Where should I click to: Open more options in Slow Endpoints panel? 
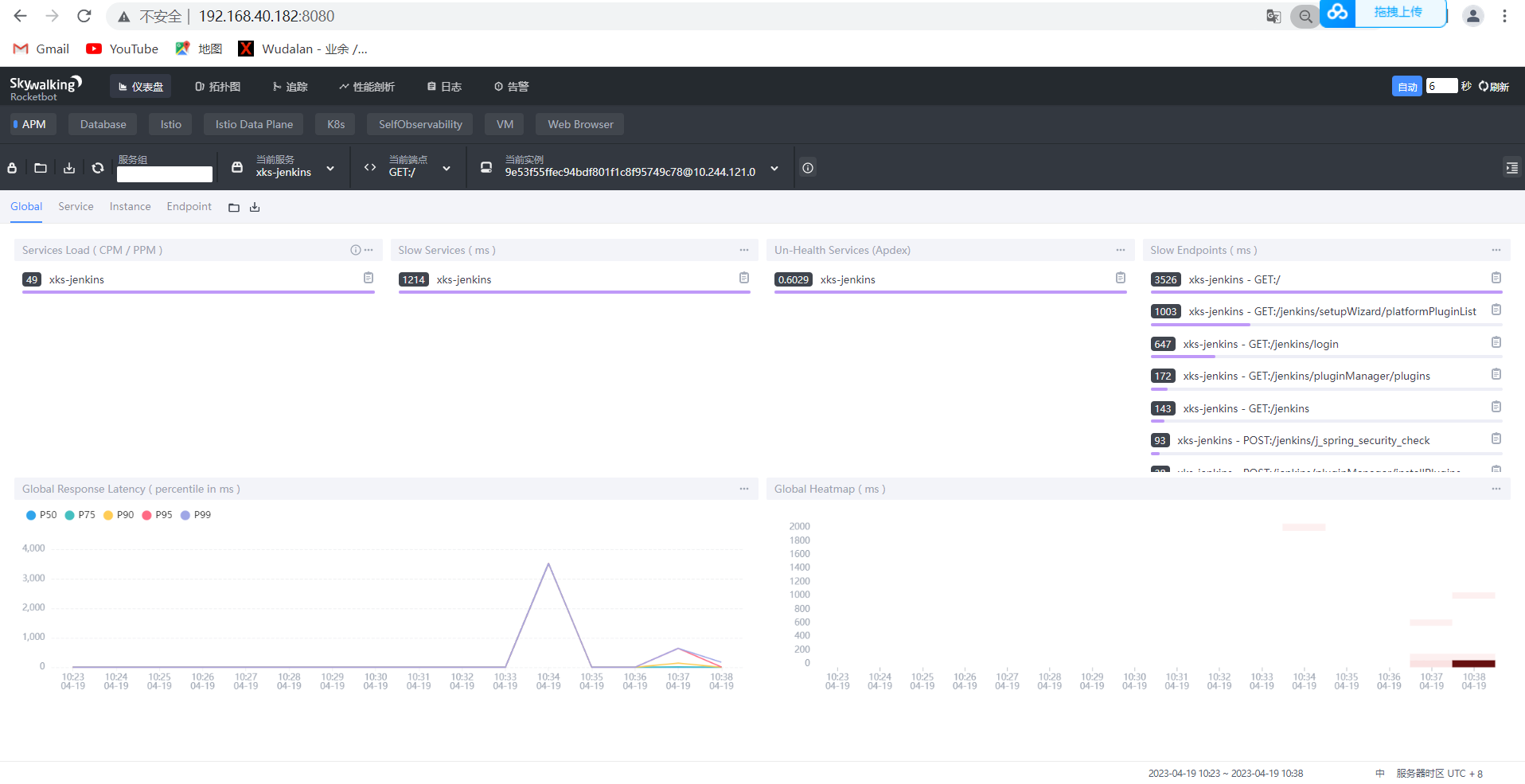coord(1496,250)
